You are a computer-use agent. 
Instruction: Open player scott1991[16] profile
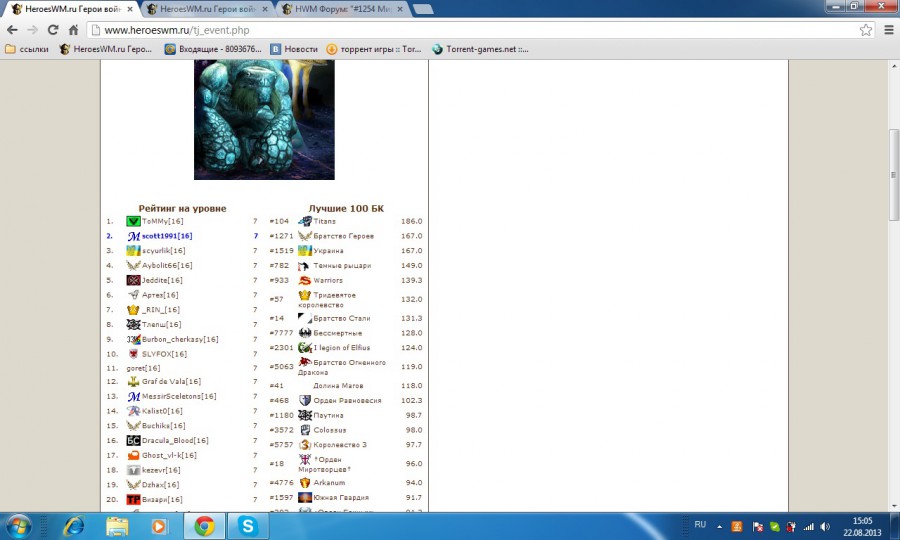coord(167,236)
